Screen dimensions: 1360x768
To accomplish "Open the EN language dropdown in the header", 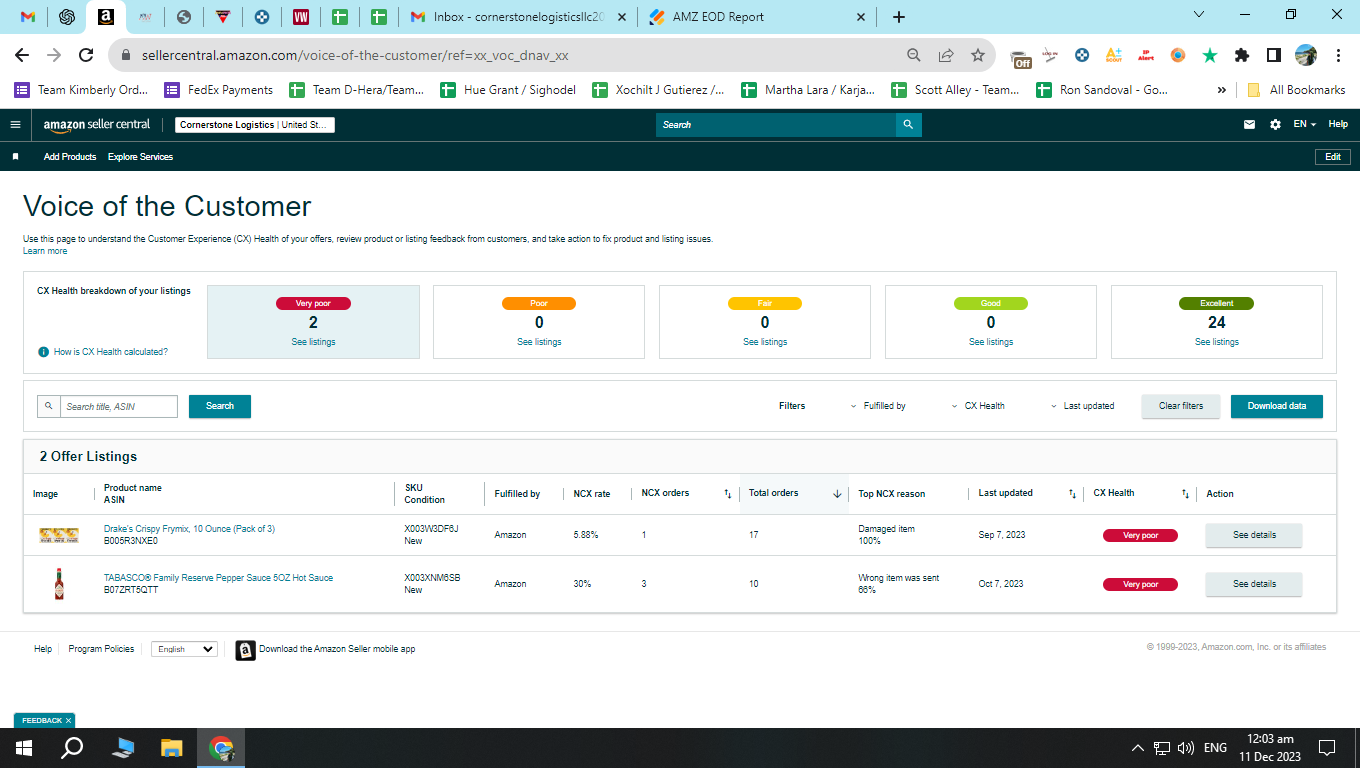I will pos(1303,125).
